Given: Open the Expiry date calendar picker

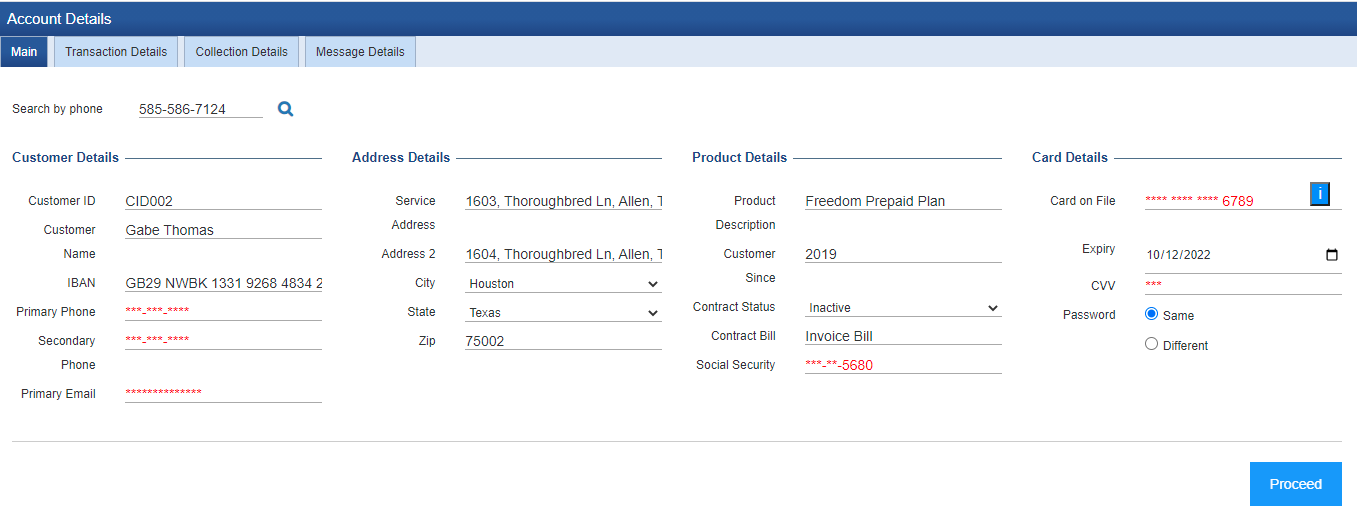Looking at the screenshot, I should click(1331, 255).
